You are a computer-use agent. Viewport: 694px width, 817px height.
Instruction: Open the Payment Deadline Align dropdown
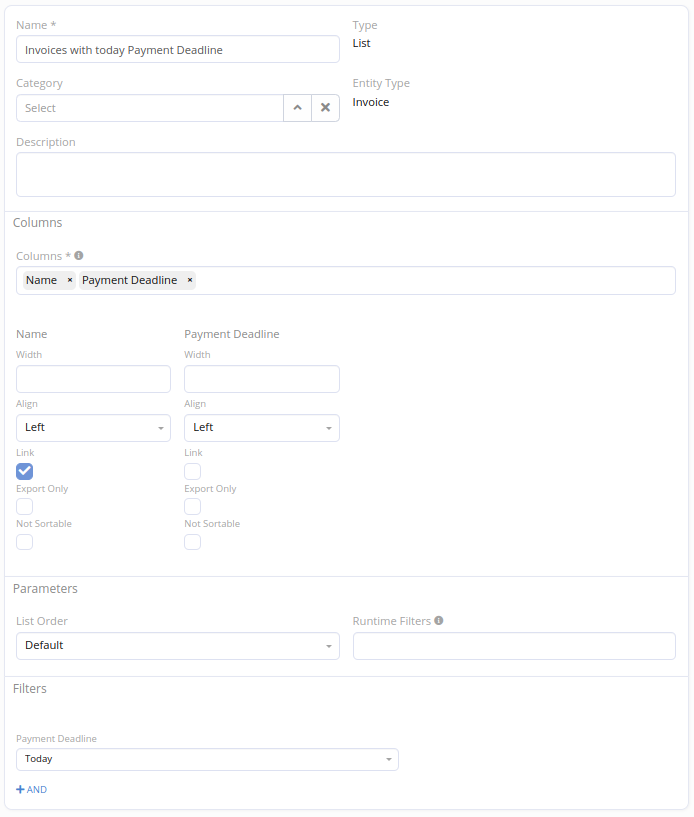(261, 428)
